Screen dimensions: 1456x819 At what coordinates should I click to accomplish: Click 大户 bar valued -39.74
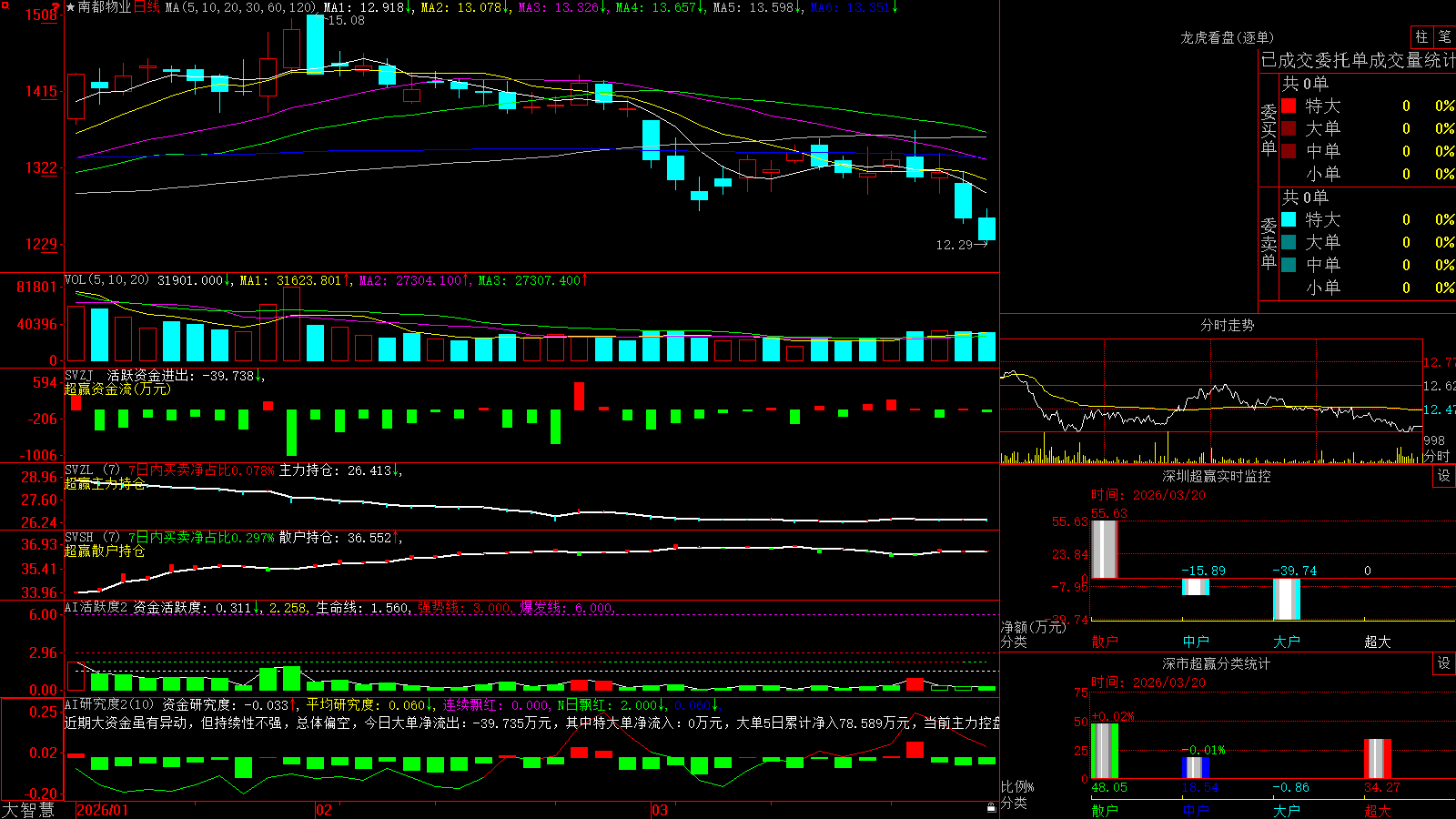coord(1286,599)
